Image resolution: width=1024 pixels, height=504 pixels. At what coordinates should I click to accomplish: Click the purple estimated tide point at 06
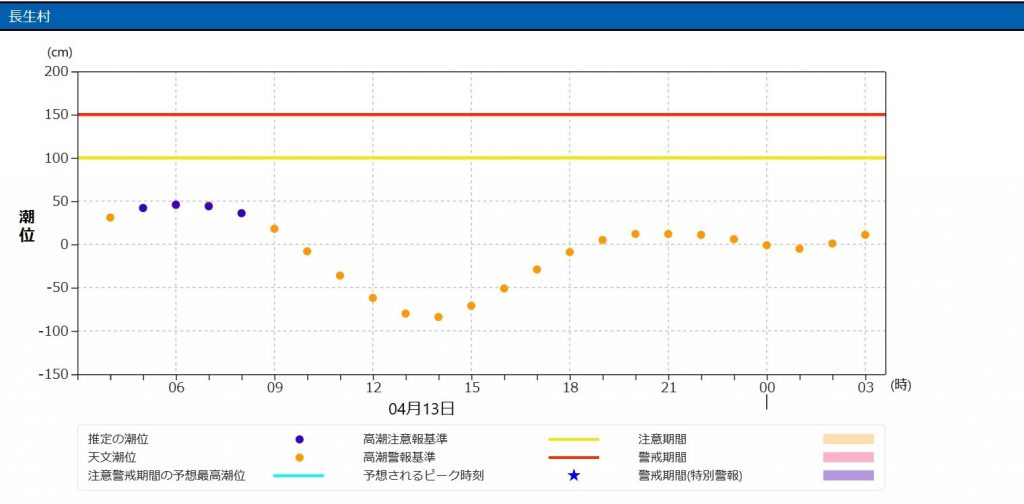tap(176, 205)
